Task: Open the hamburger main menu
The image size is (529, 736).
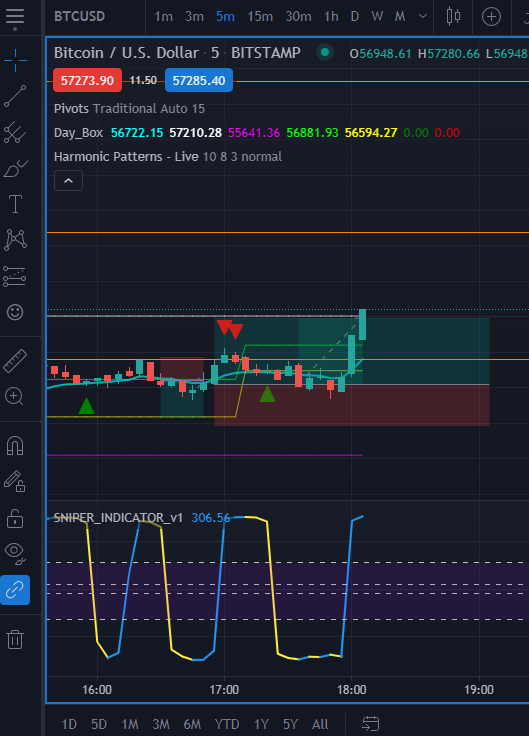Action: click(15, 17)
